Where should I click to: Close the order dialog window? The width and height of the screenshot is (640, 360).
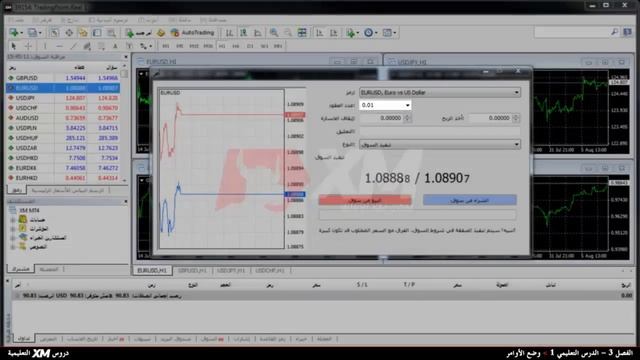pos(518,71)
